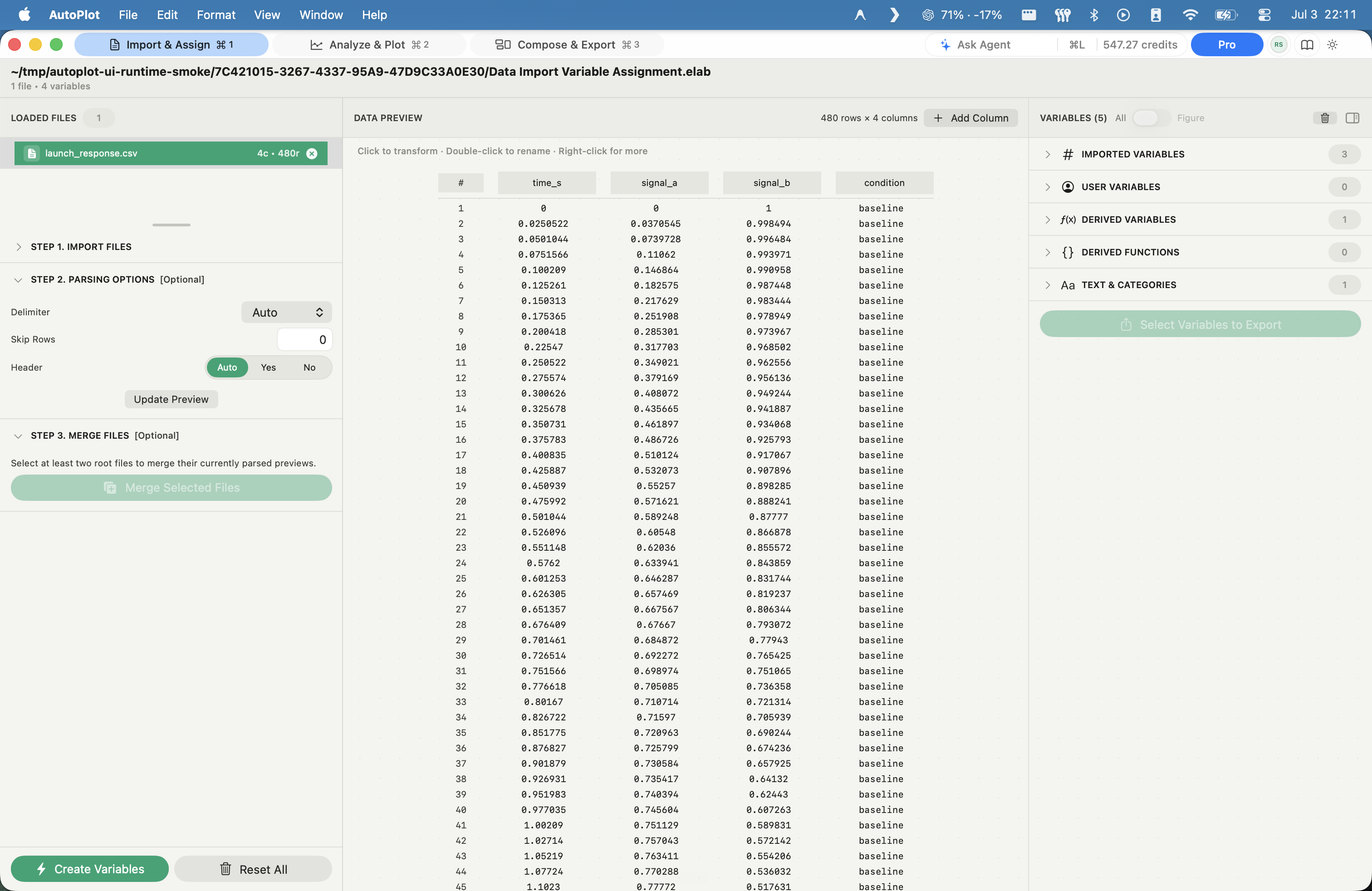Select the time_s column header
Screen dimensions: 1372x891
547,183
